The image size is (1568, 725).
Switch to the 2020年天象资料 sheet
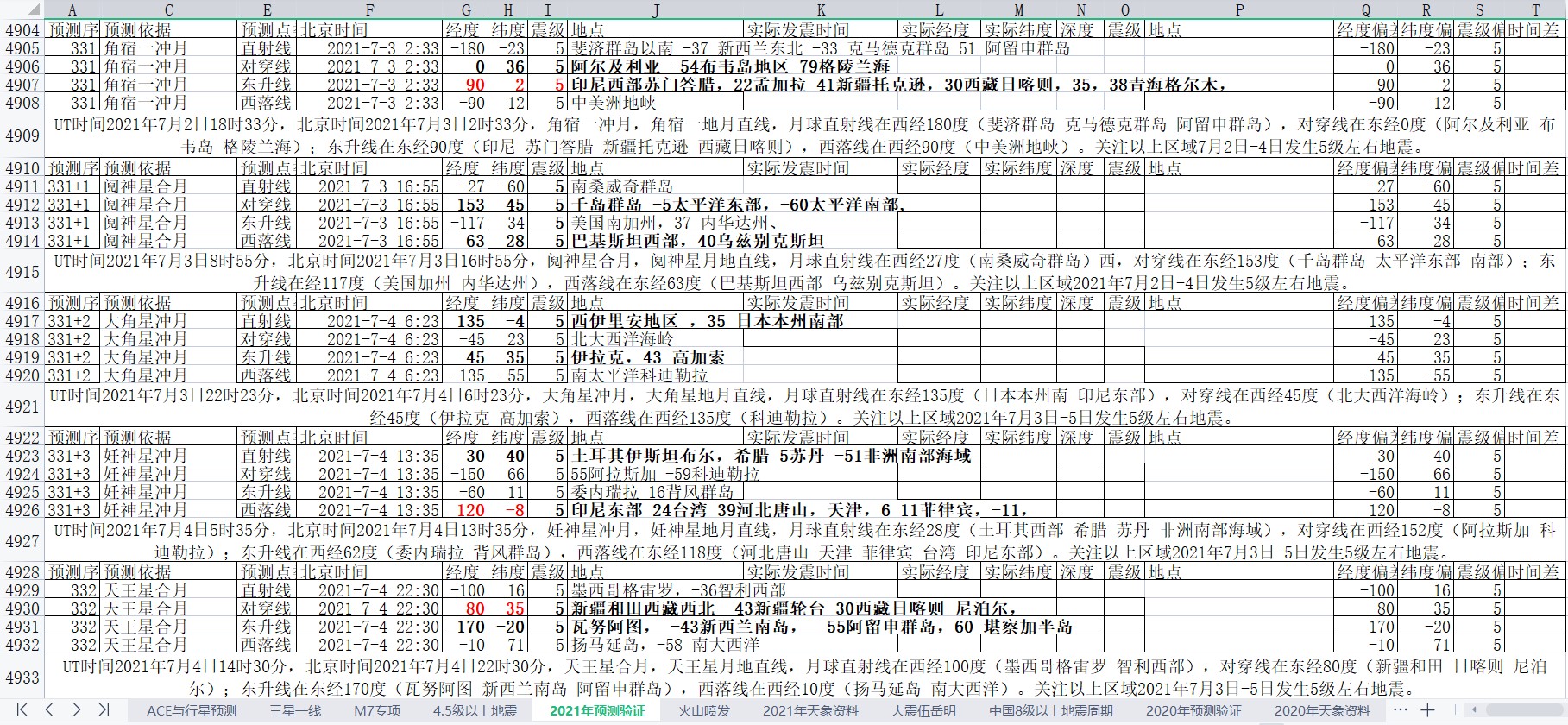1322,710
